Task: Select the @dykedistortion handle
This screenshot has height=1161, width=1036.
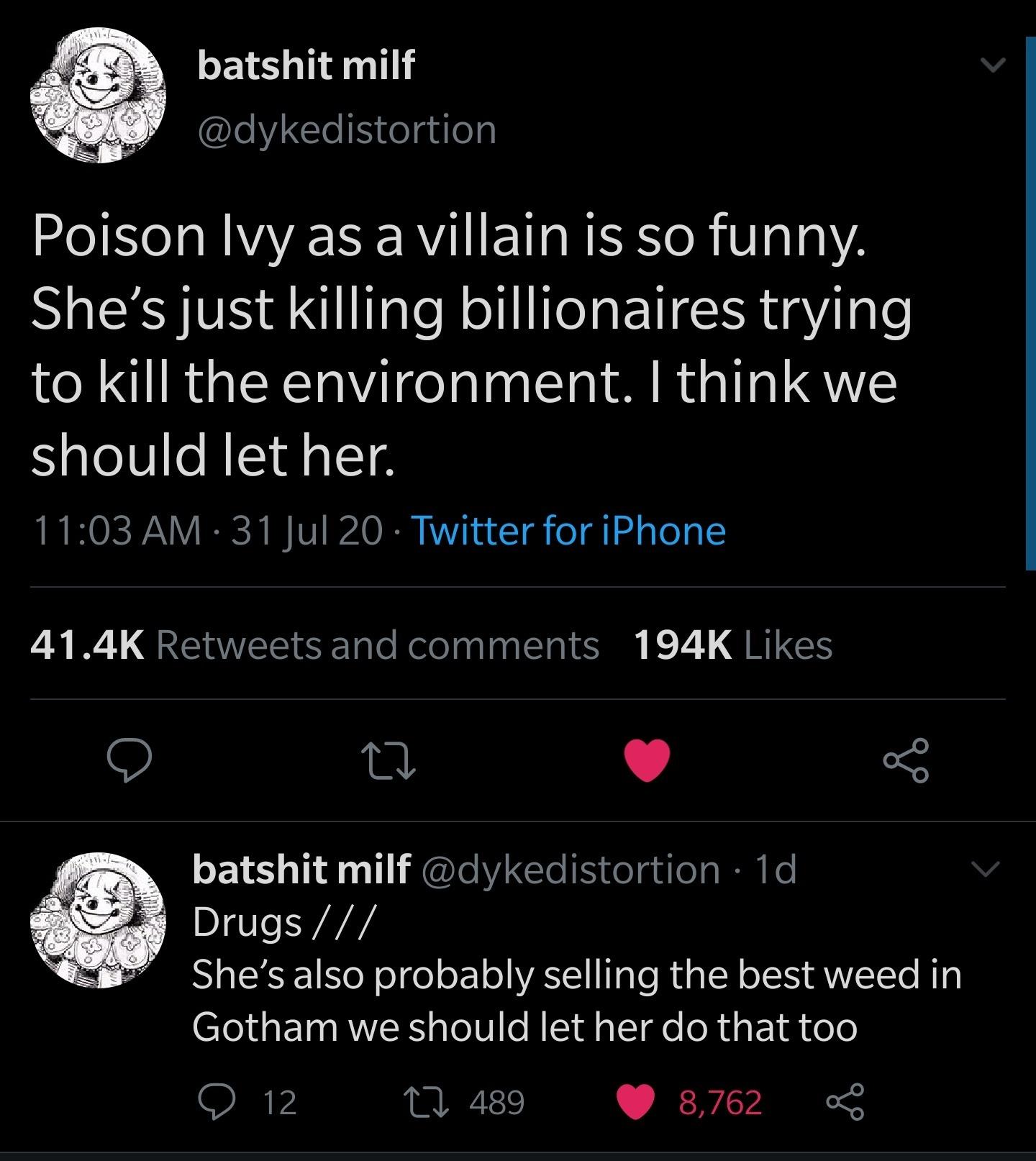Action: point(347,129)
